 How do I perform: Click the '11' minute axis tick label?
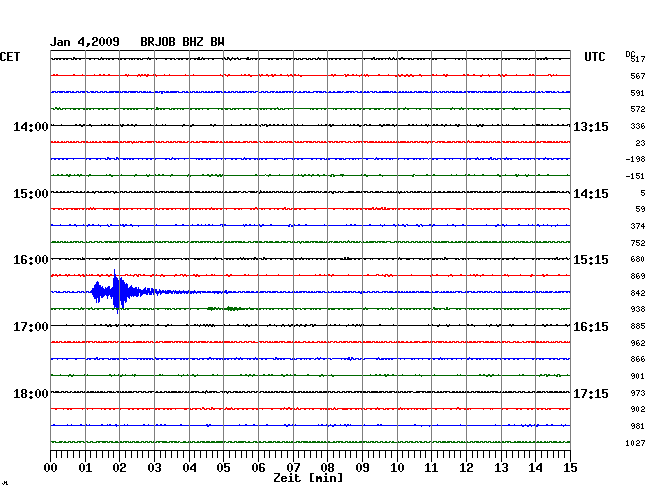coord(431,468)
